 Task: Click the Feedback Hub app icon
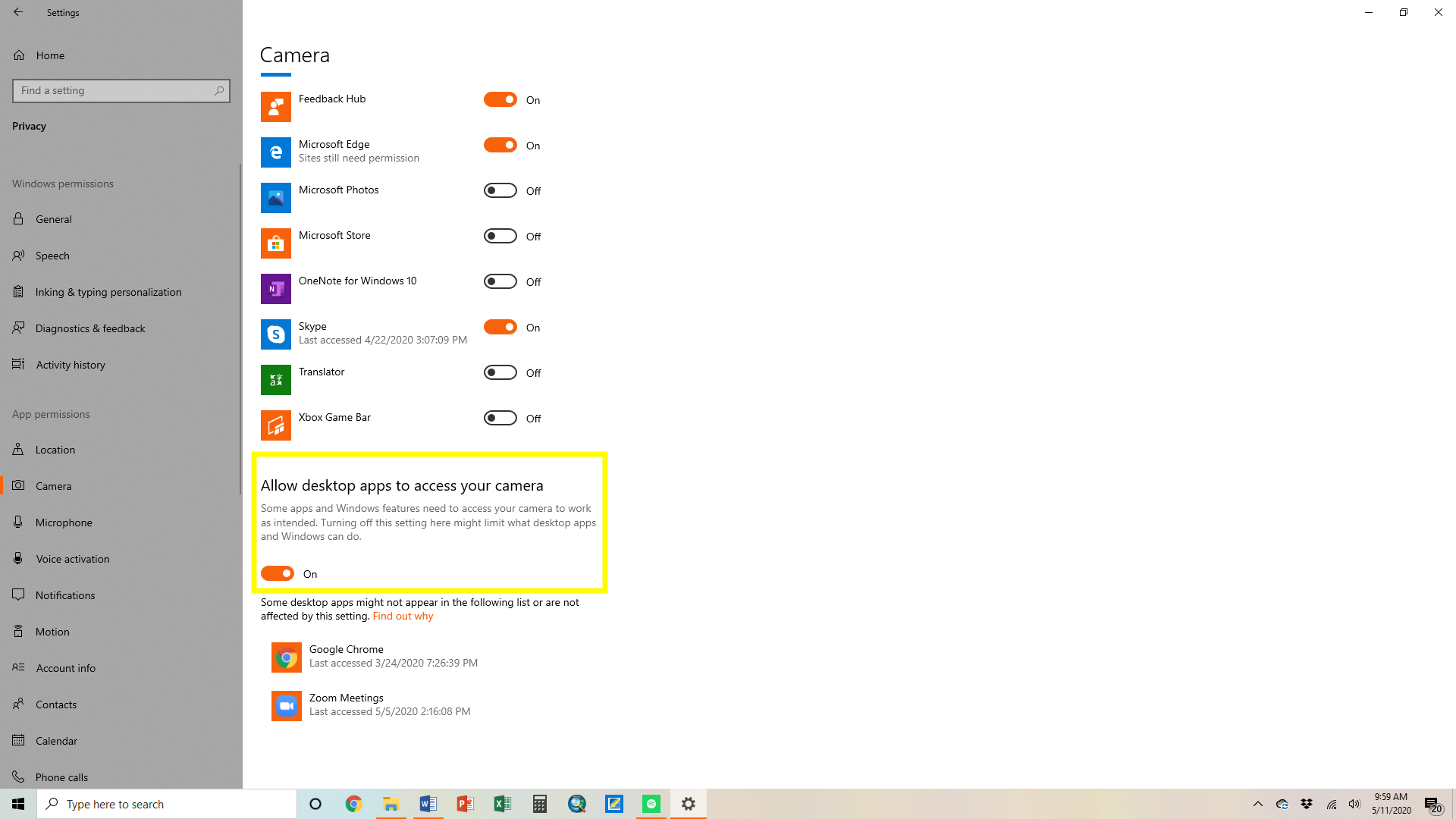click(276, 107)
